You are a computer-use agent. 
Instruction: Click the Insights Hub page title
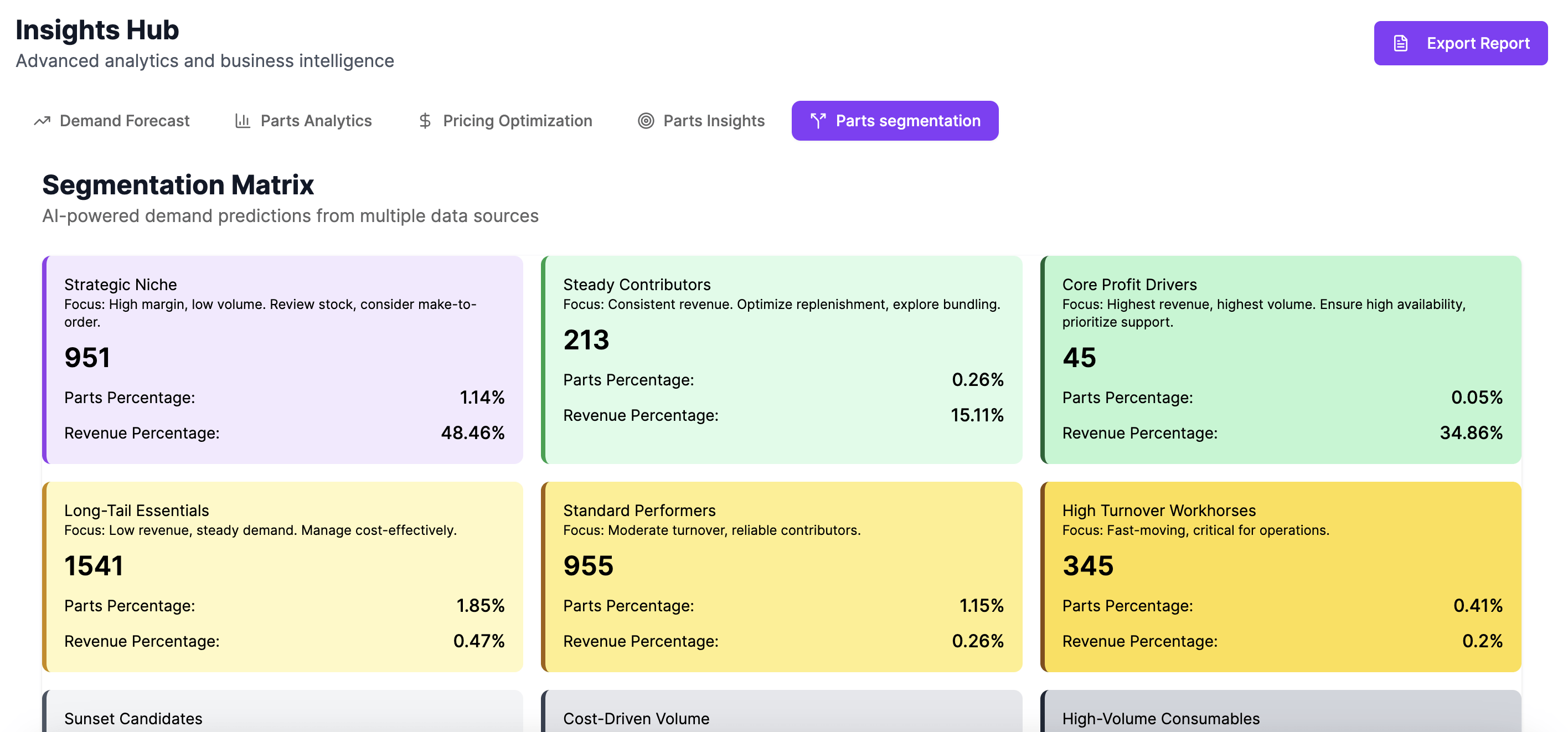click(x=97, y=30)
